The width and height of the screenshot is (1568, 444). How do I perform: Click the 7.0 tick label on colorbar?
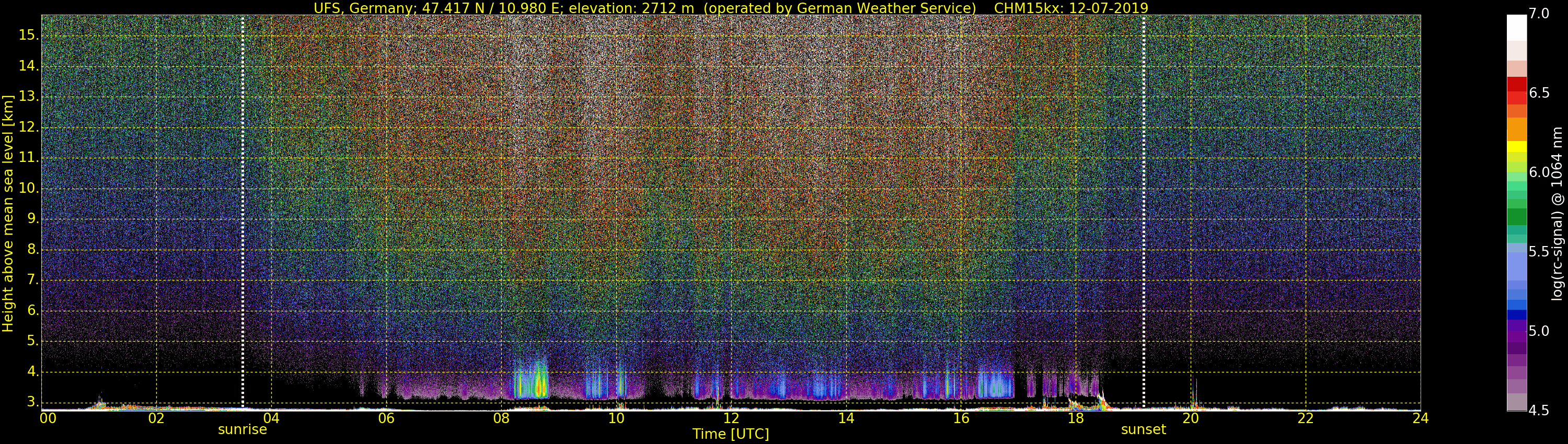(x=1540, y=14)
